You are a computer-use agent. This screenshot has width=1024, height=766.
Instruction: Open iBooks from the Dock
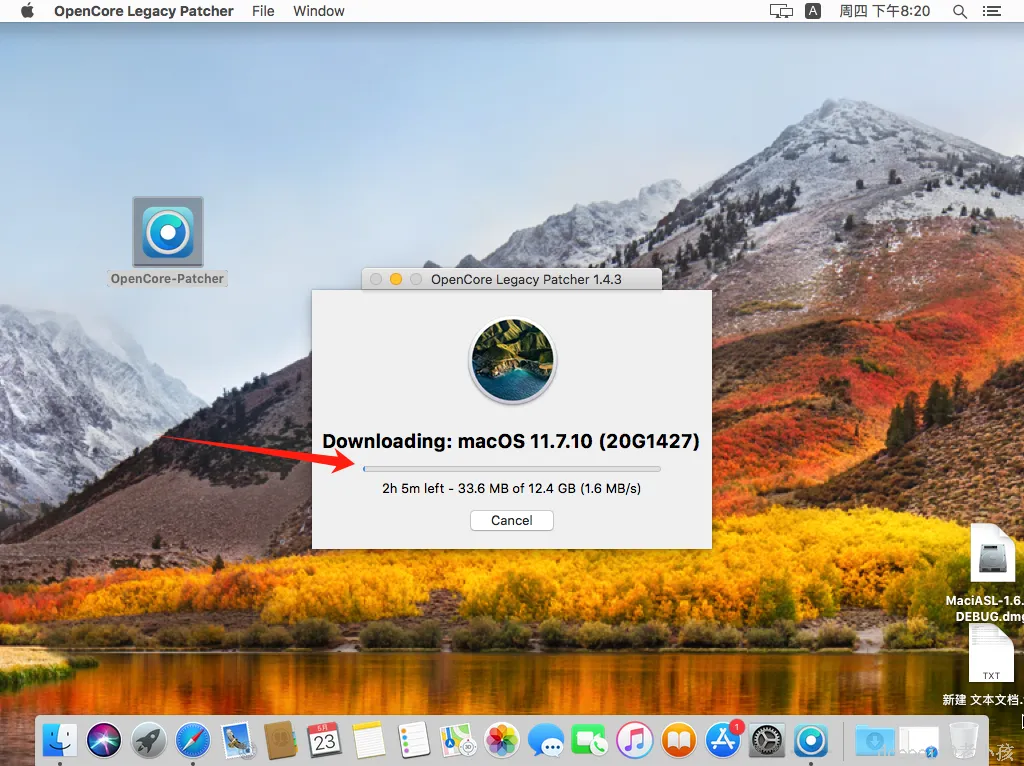(679, 741)
